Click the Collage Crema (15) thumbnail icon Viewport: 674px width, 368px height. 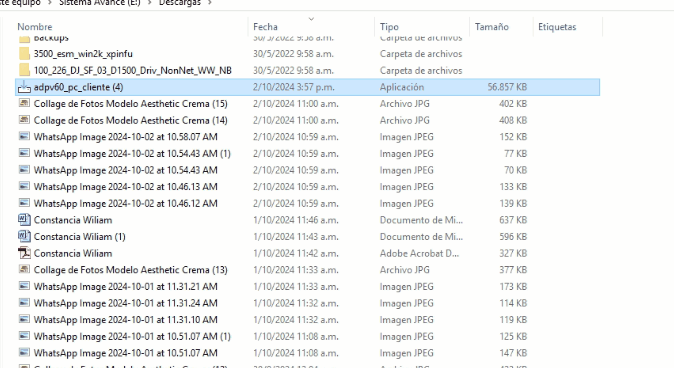(25, 103)
